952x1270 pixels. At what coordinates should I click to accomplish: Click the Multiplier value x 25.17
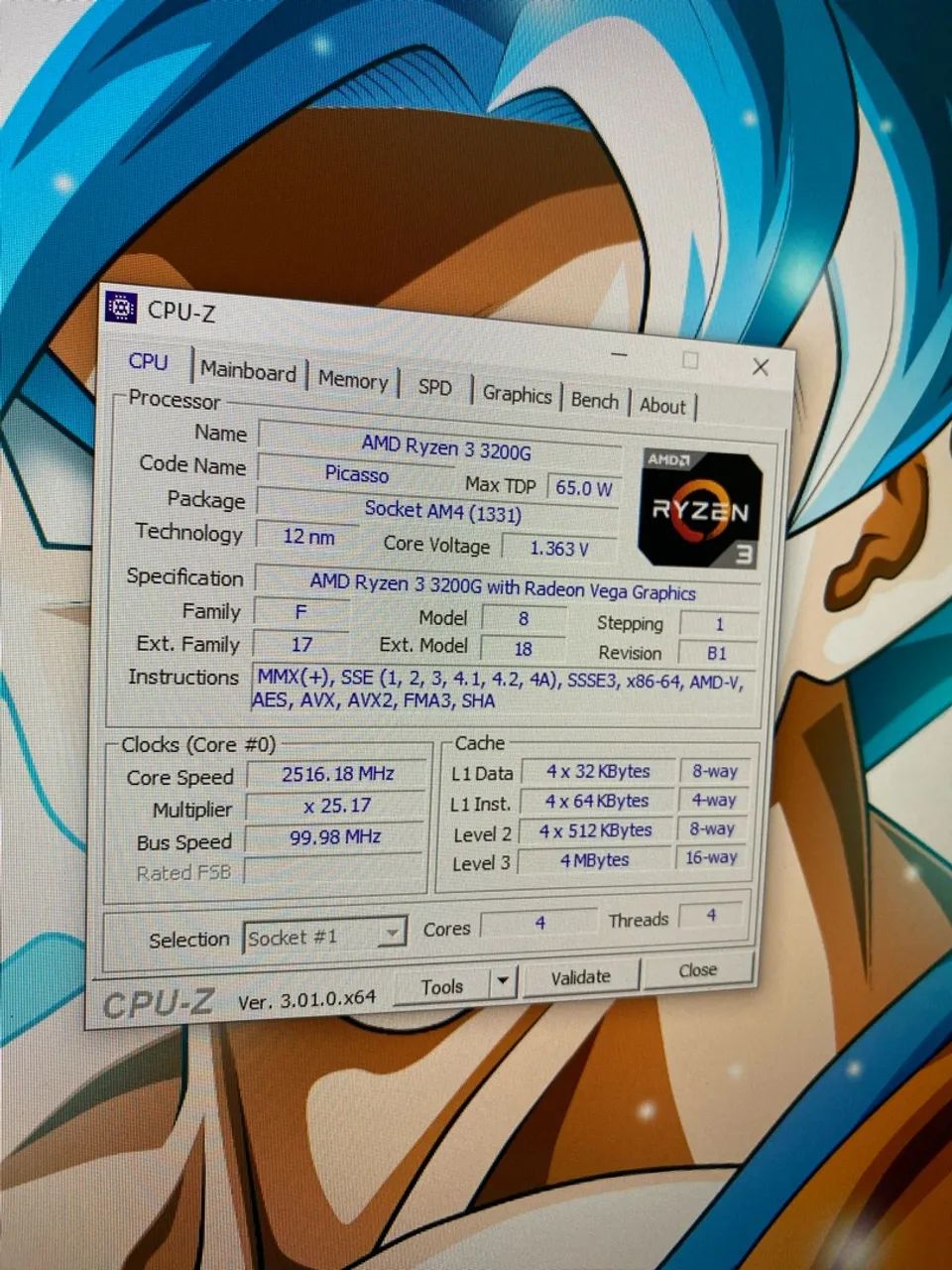[x=336, y=806]
